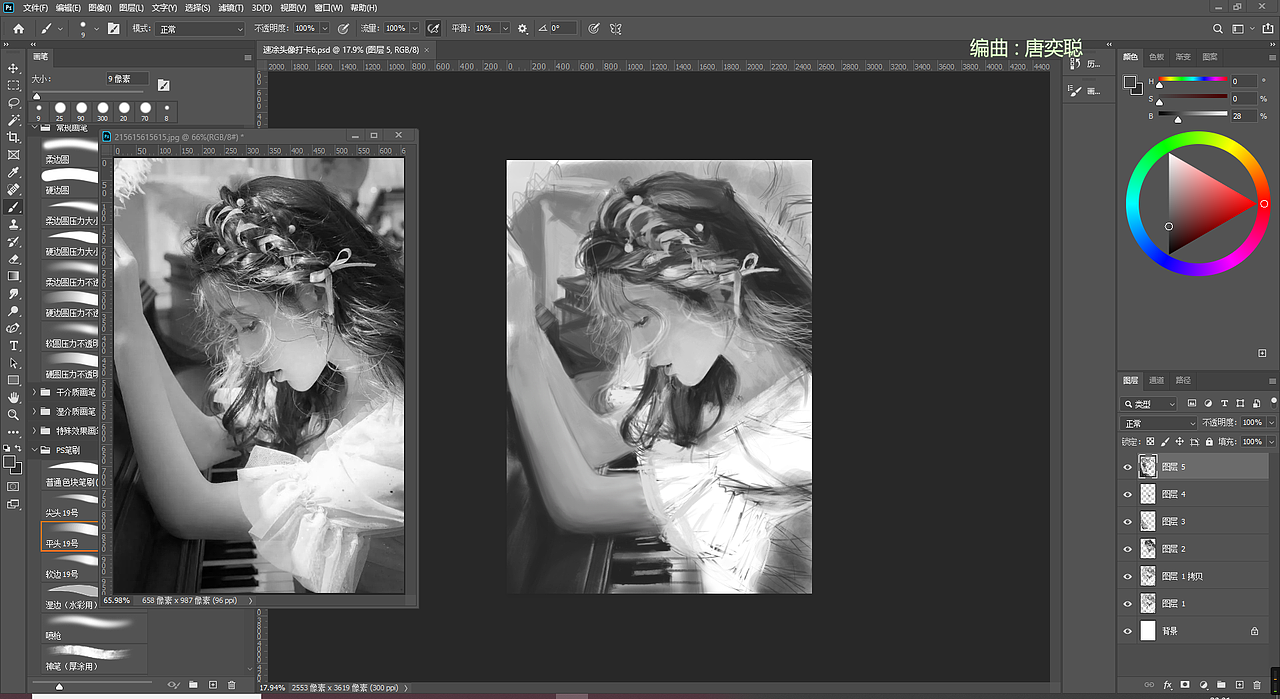
Task: Select the Horizontal Type tool
Action: [x=14, y=345]
